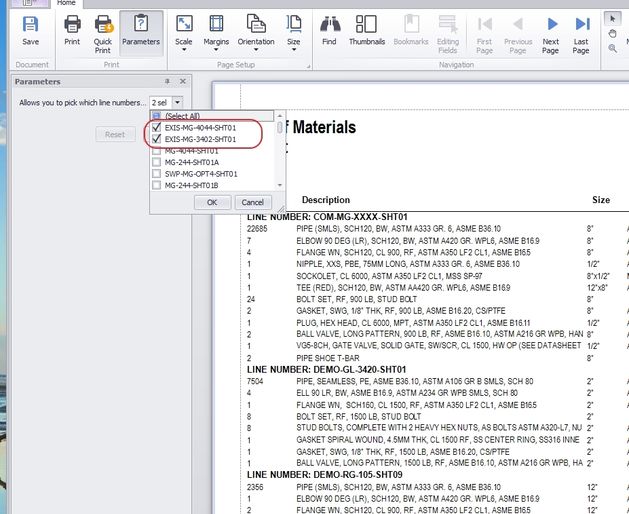Click the list scroll up arrow
This screenshot has width=629, height=514.
coord(280,116)
